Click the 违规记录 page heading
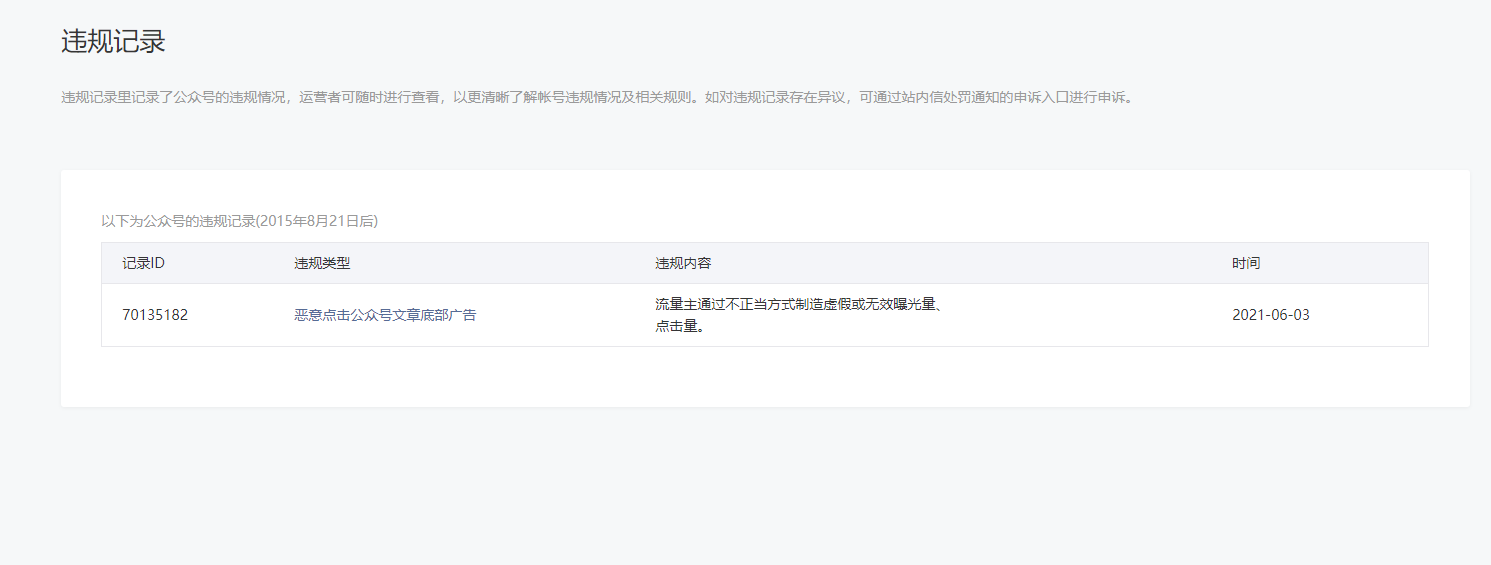The width and height of the screenshot is (1491, 565). pos(113,41)
